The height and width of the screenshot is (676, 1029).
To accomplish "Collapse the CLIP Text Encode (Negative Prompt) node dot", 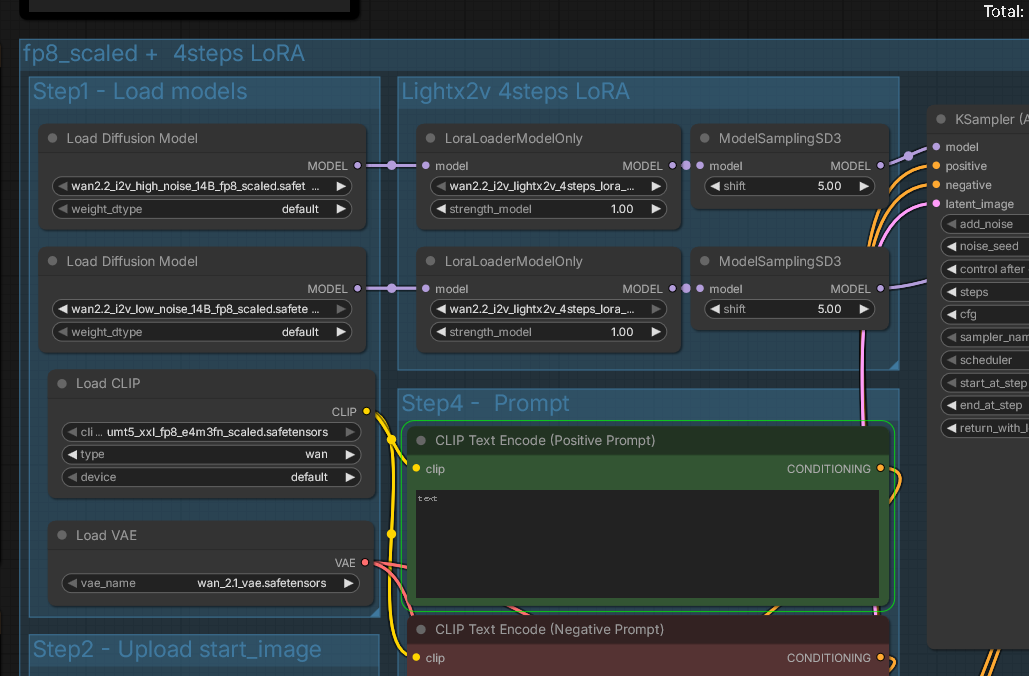I will (x=421, y=629).
